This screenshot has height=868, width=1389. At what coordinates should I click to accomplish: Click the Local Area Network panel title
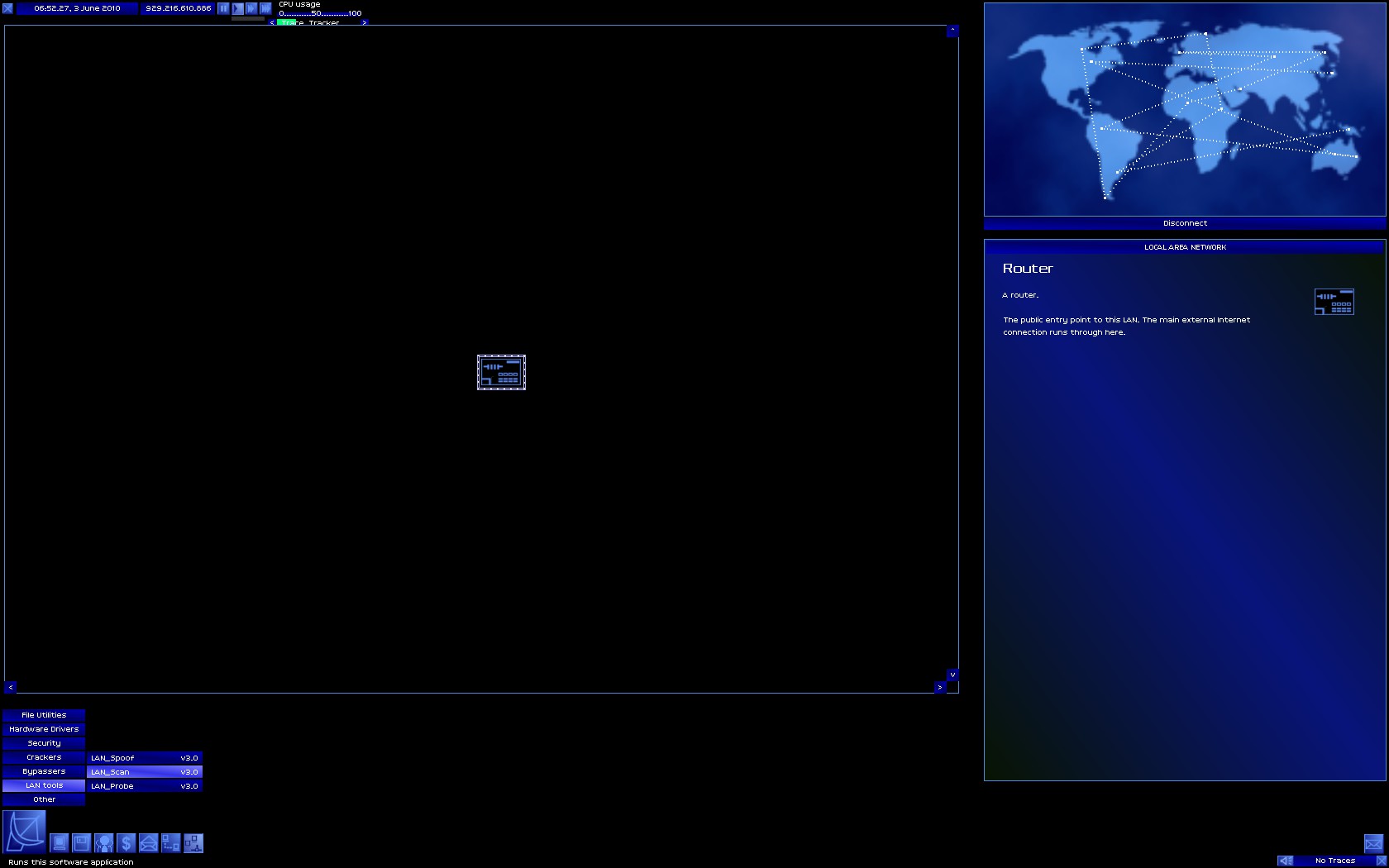tap(1185, 247)
